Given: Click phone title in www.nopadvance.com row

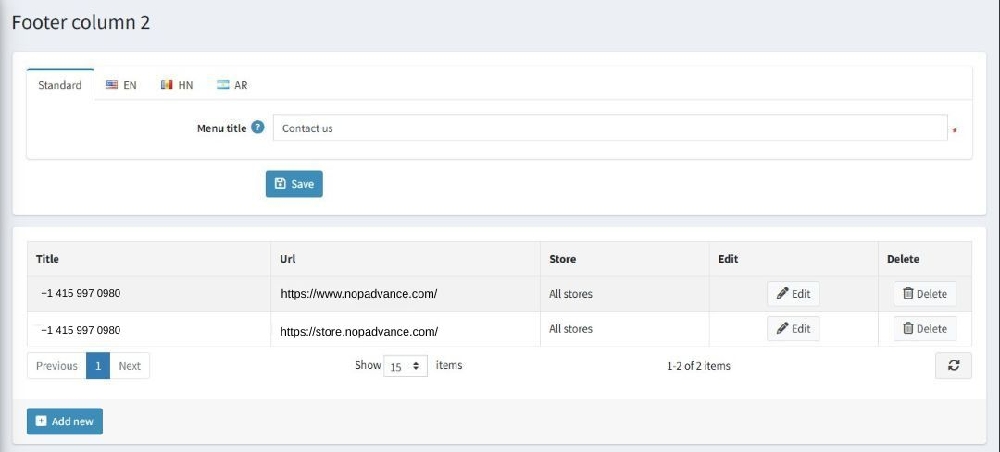Looking at the screenshot, I should [x=81, y=293].
